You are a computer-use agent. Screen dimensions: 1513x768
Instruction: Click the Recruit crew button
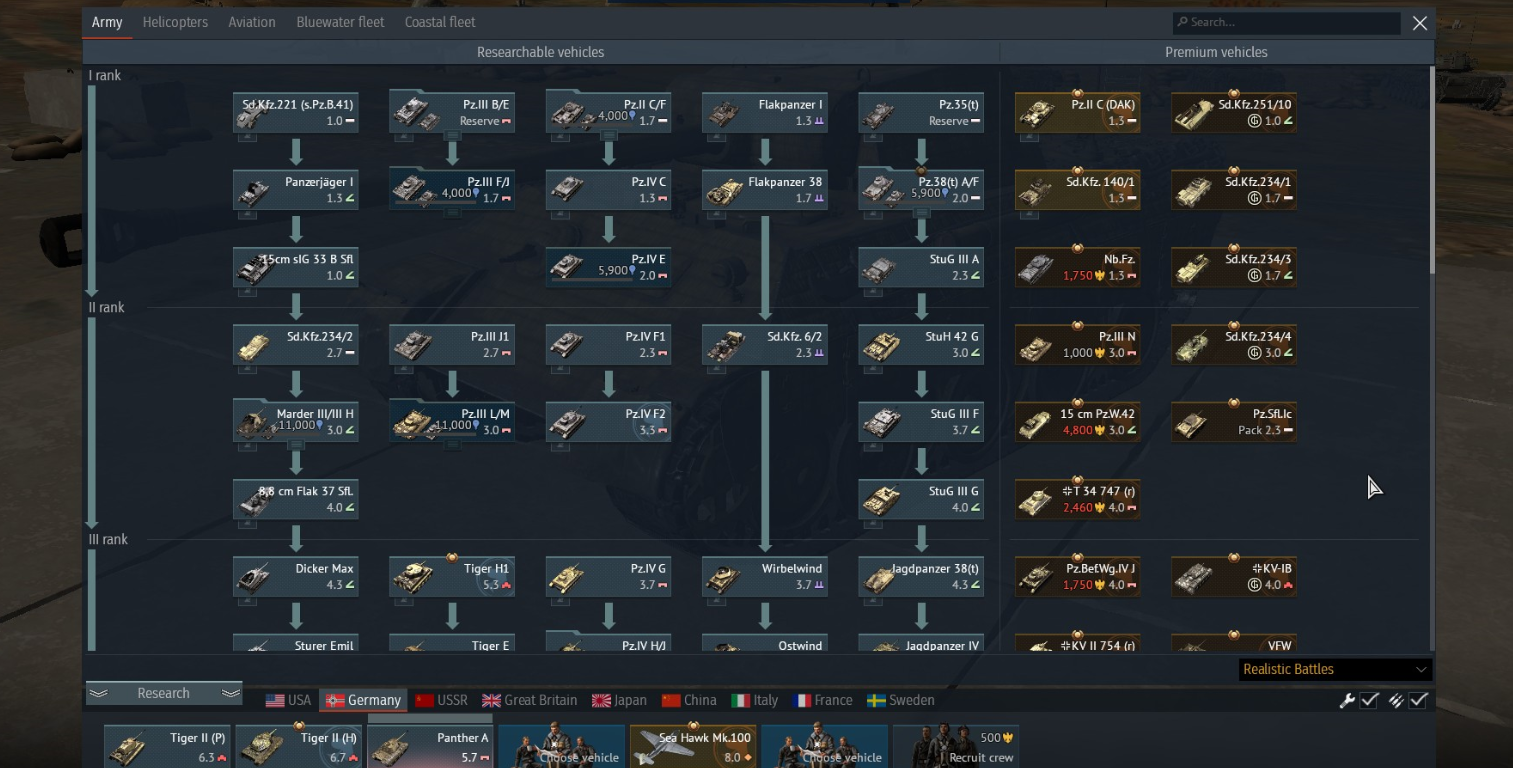click(x=956, y=747)
